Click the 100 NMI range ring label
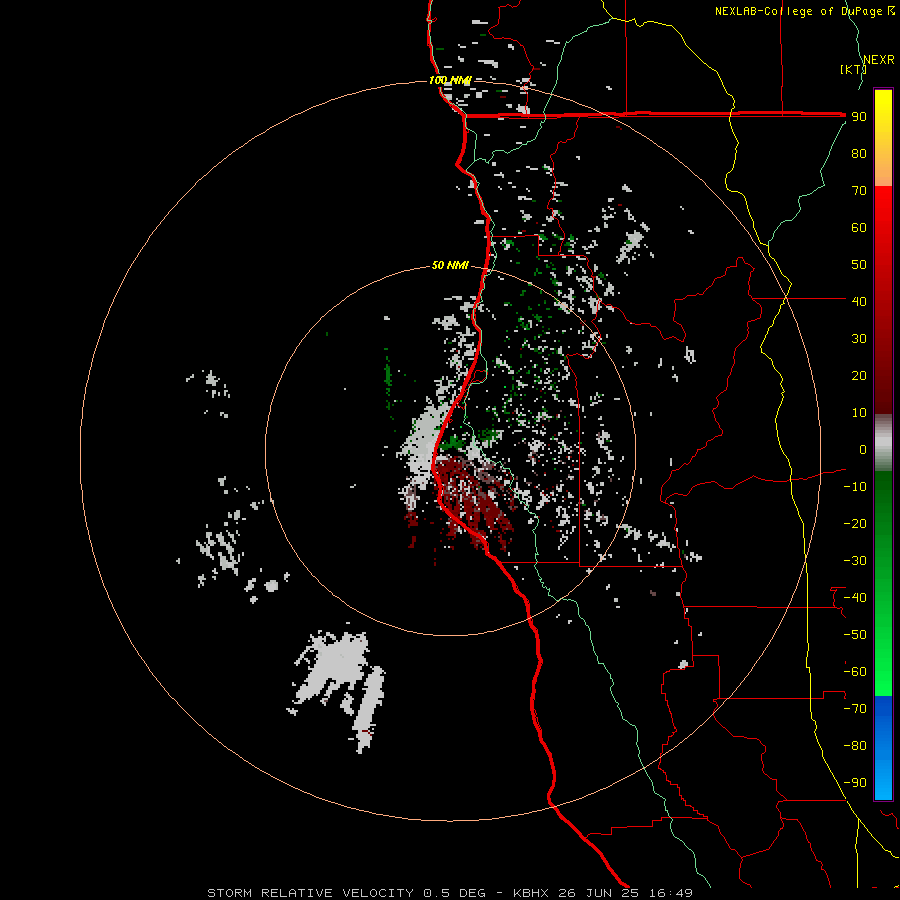This screenshot has width=900, height=900. click(450, 80)
